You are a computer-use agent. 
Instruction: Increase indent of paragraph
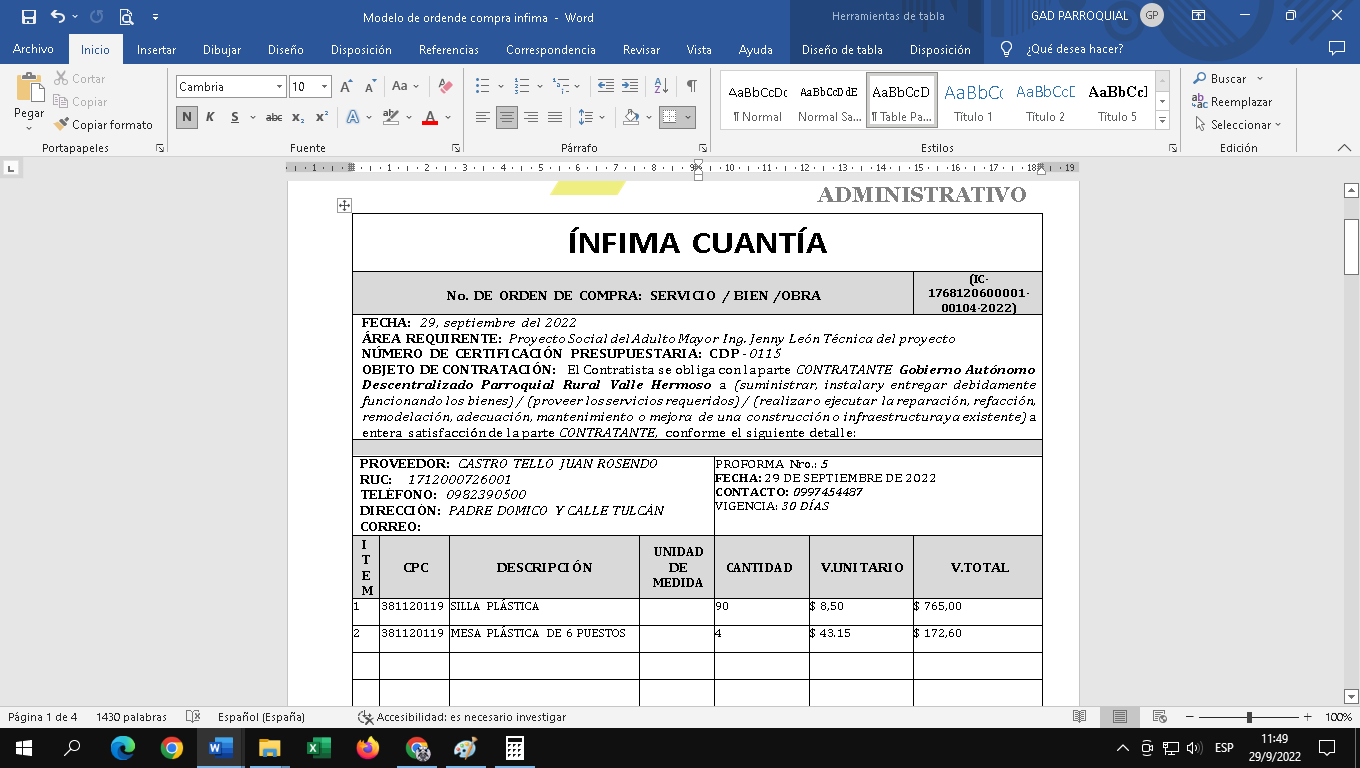pyautogui.click(x=630, y=87)
